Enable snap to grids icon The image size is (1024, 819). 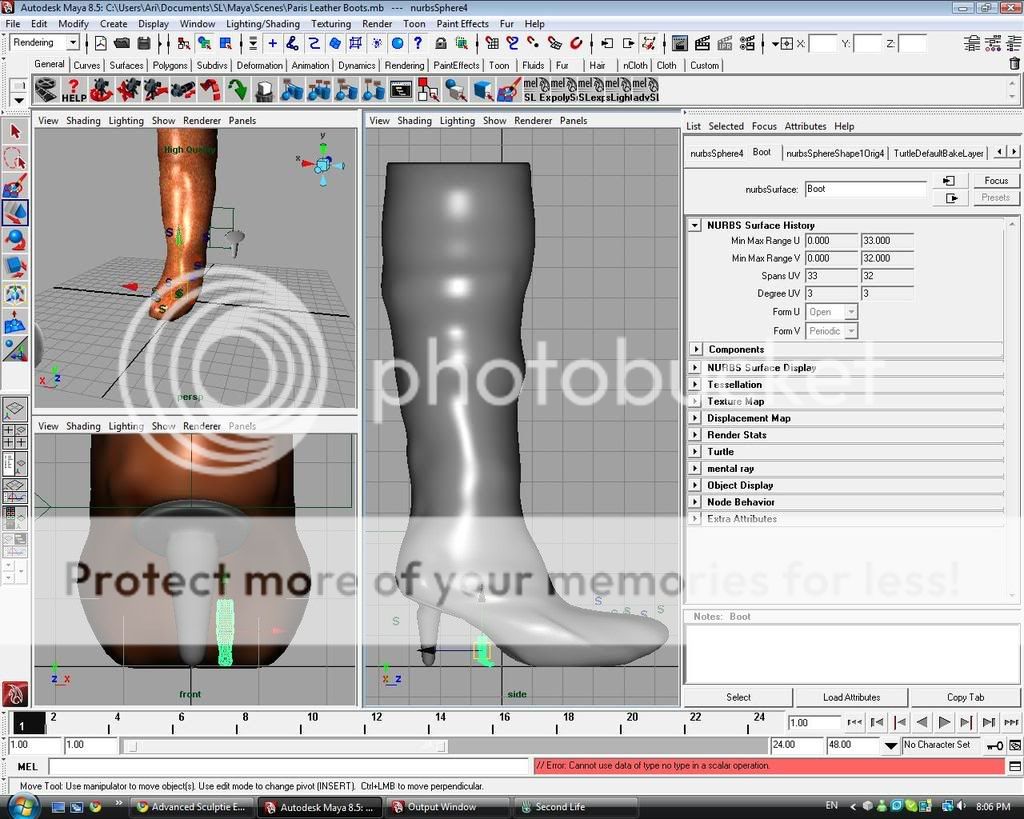click(x=491, y=43)
